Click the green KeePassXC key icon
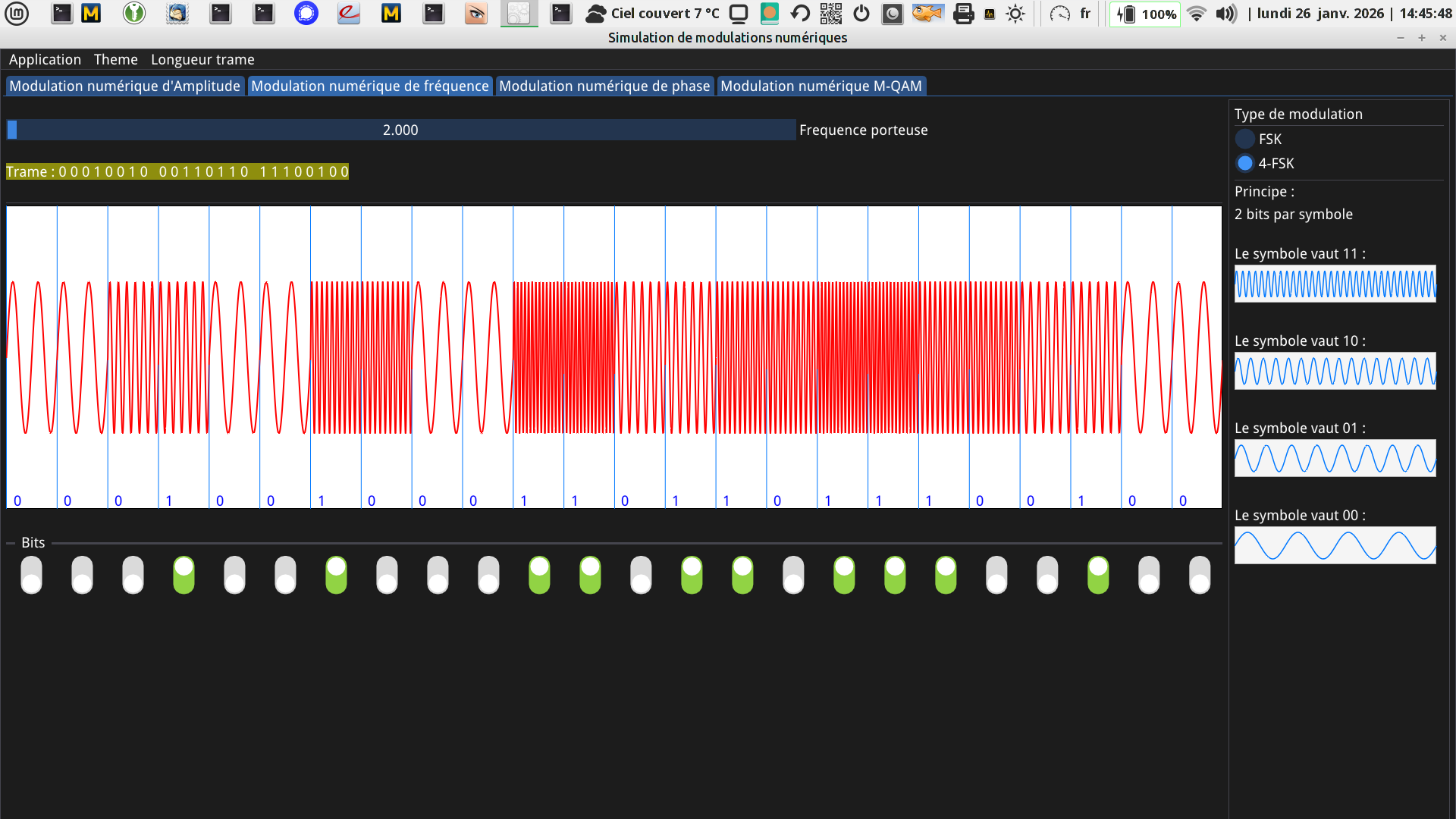 pos(134,13)
